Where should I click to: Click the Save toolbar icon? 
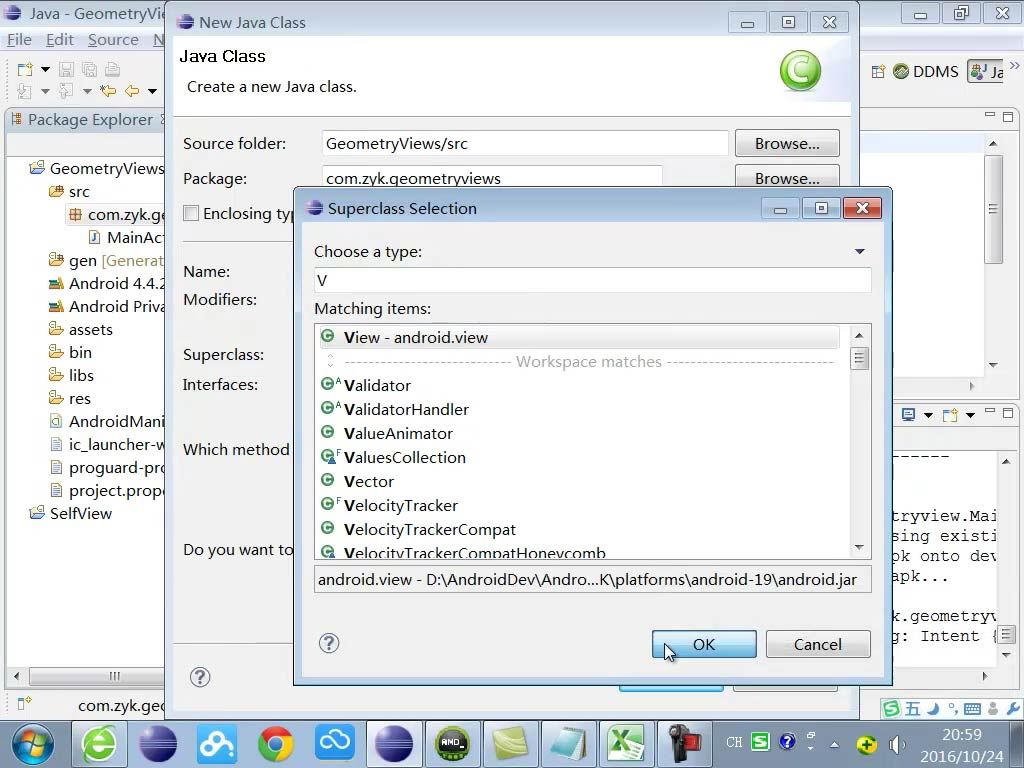66,69
